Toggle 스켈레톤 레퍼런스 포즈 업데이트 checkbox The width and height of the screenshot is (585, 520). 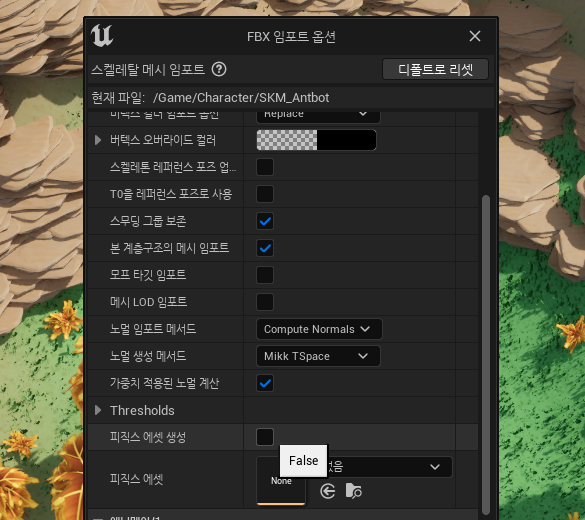click(x=265, y=167)
